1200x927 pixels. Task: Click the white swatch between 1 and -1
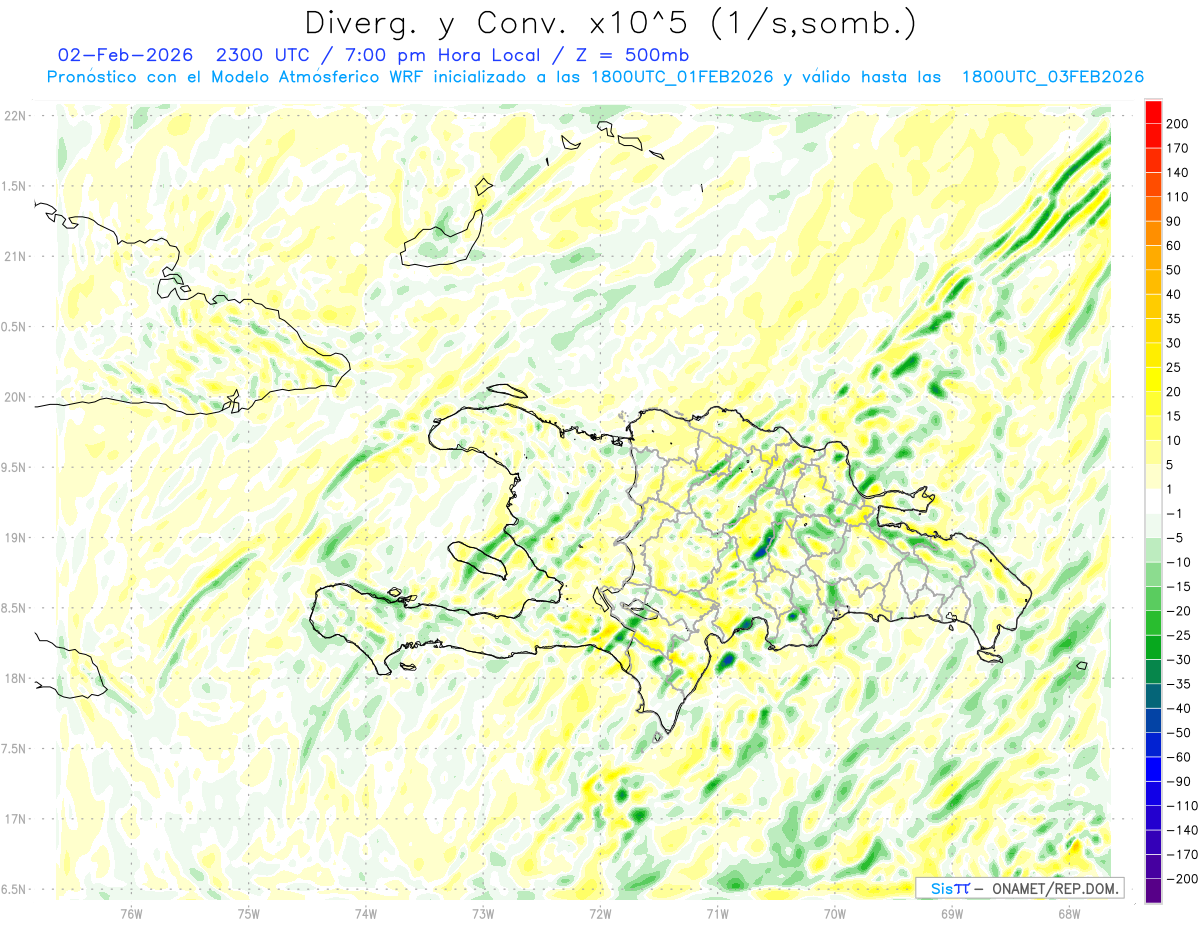pyautogui.click(x=1153, y=502)
